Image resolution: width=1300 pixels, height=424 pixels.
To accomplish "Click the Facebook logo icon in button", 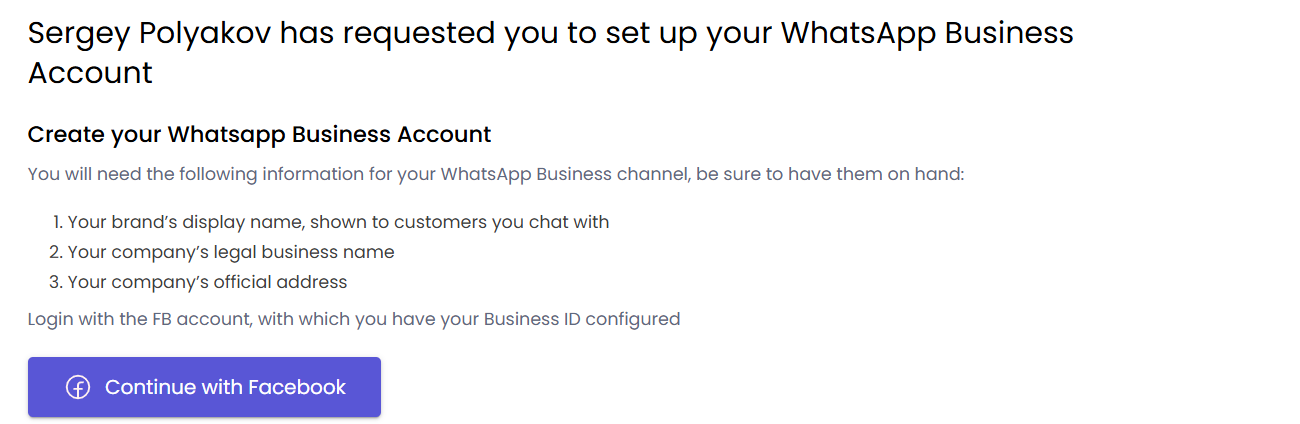I will pyautogui.click(x=78, y=387).
